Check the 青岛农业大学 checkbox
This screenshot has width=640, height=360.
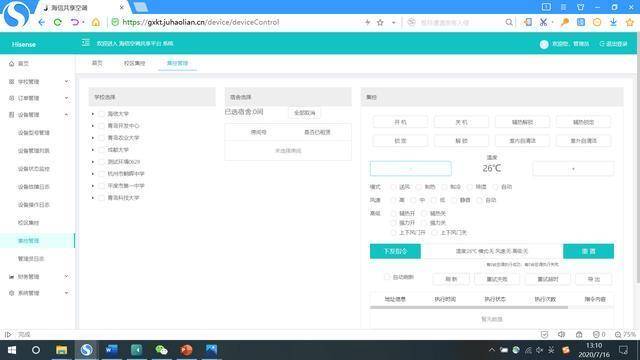(x=101, y=138)
